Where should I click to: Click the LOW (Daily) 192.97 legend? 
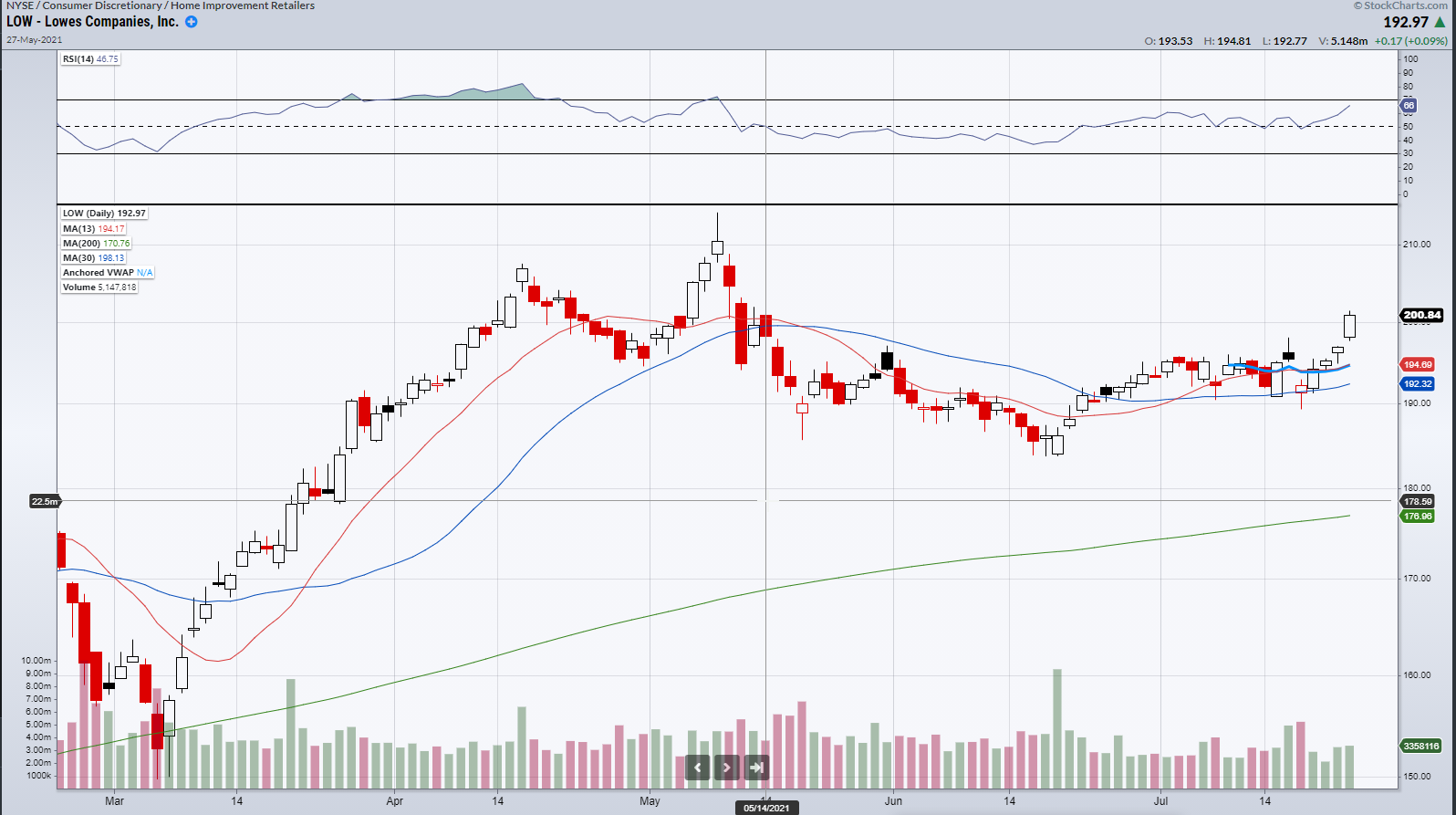tap(104, 213)
